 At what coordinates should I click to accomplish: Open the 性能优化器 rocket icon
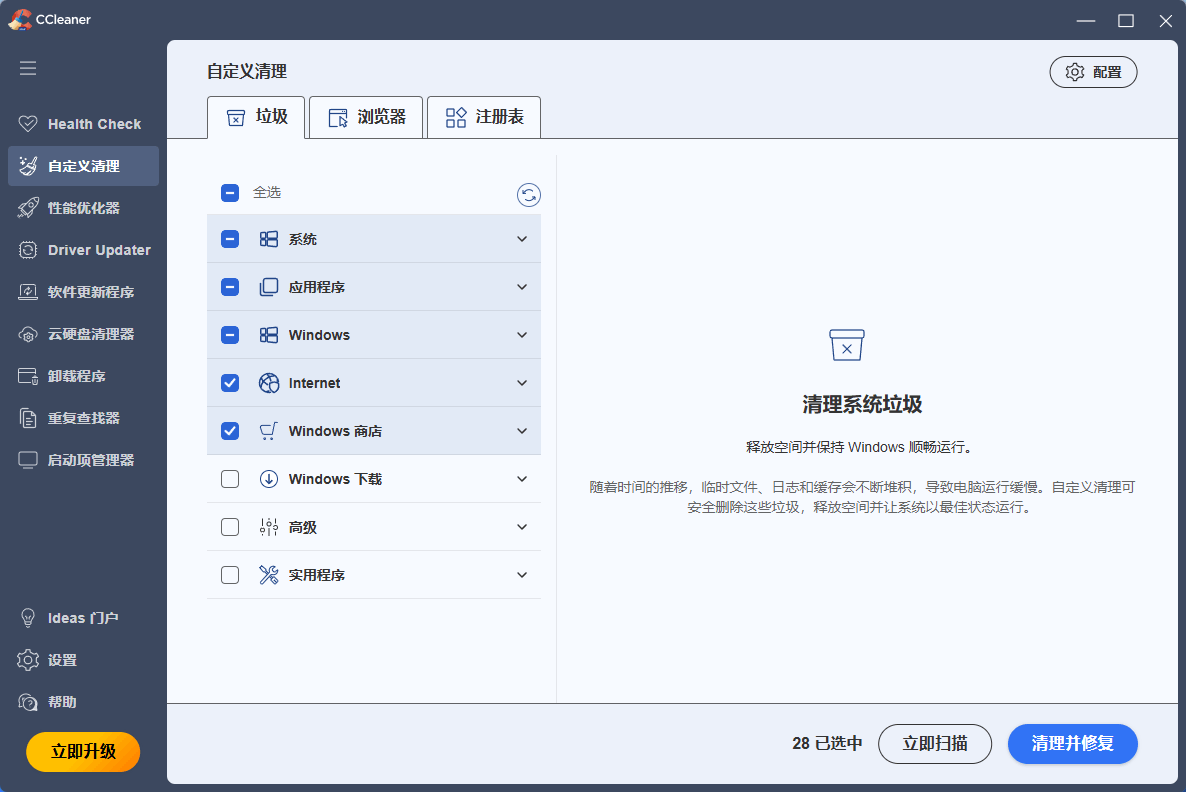29,208
